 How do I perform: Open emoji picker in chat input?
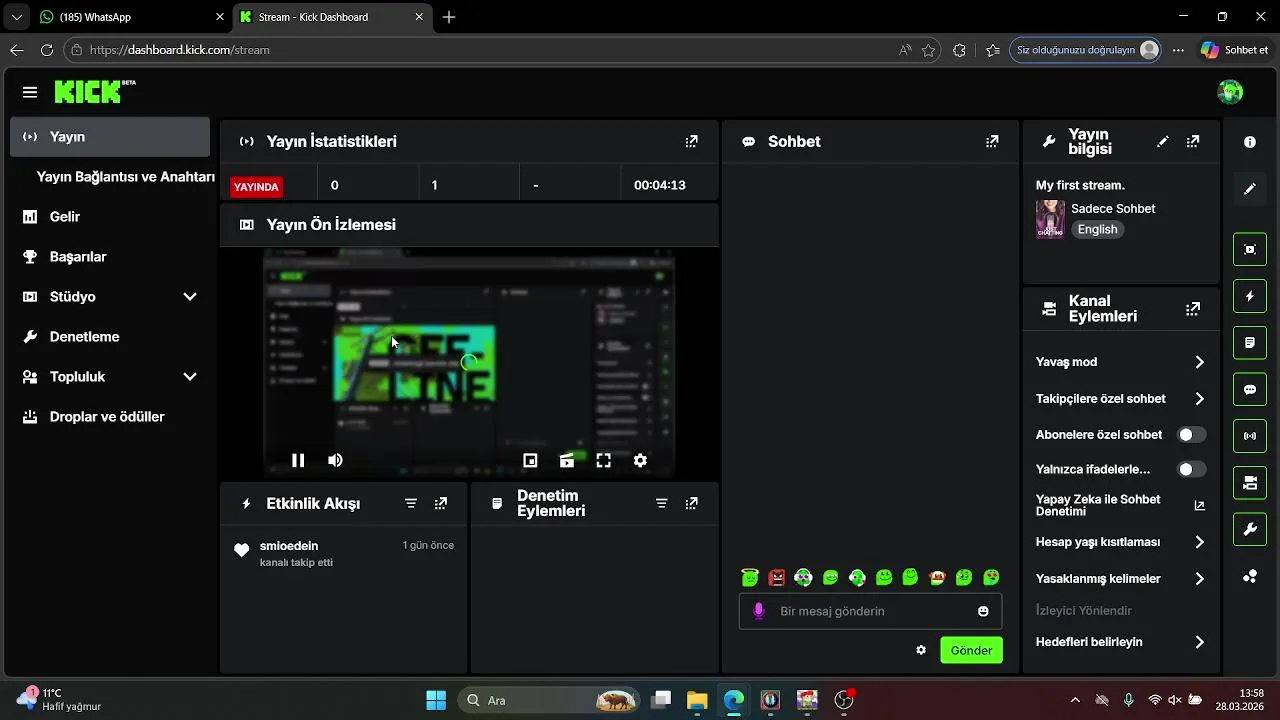click(x=983, y=611)
